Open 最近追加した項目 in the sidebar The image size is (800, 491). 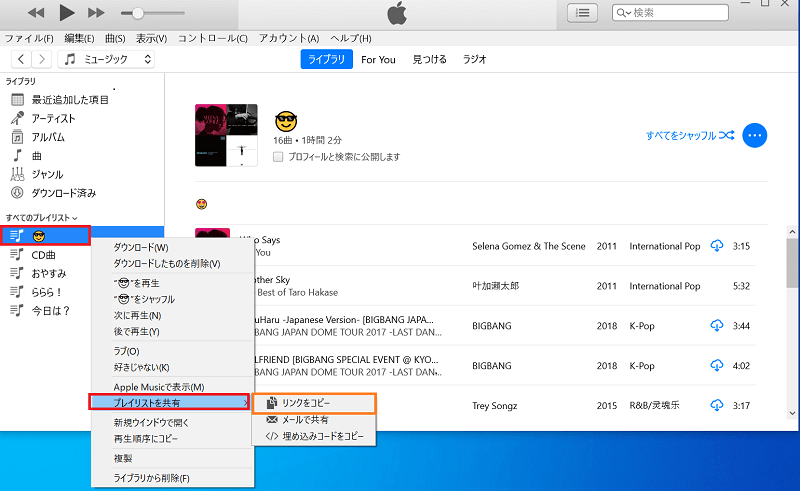pos(70,100)
